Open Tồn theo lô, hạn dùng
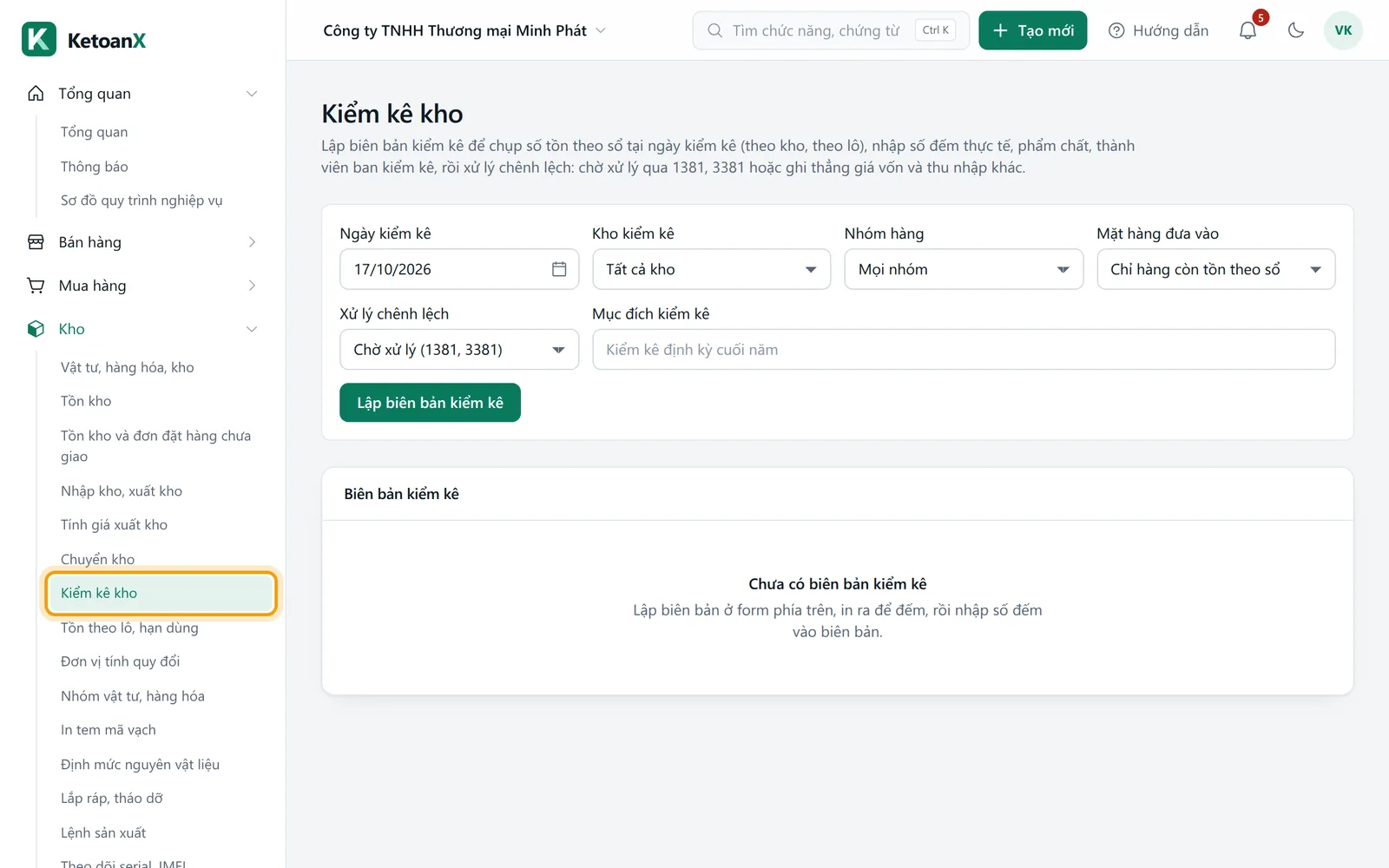The height and width of the screenshot is (868, 1389). click(x=129, y=628)
